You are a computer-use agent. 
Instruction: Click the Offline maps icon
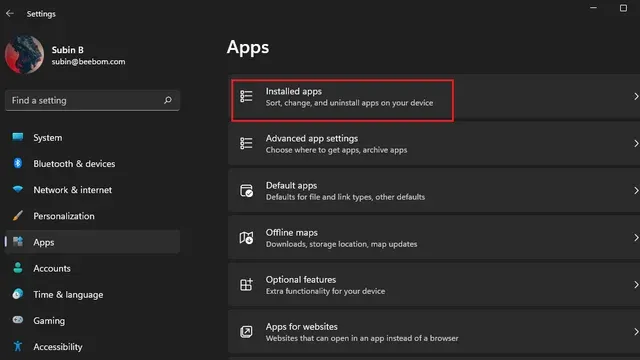(x=246, y=238)
